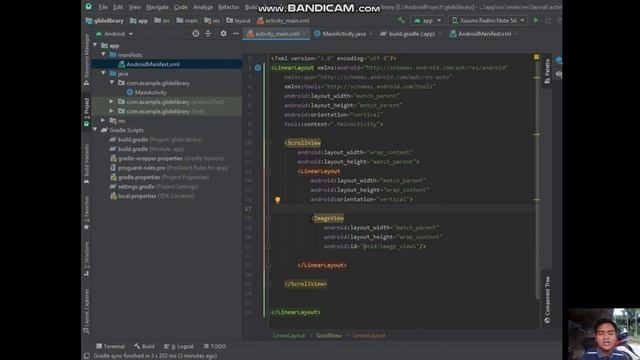Toggle the Project tool window tab

tap(86, 112)
